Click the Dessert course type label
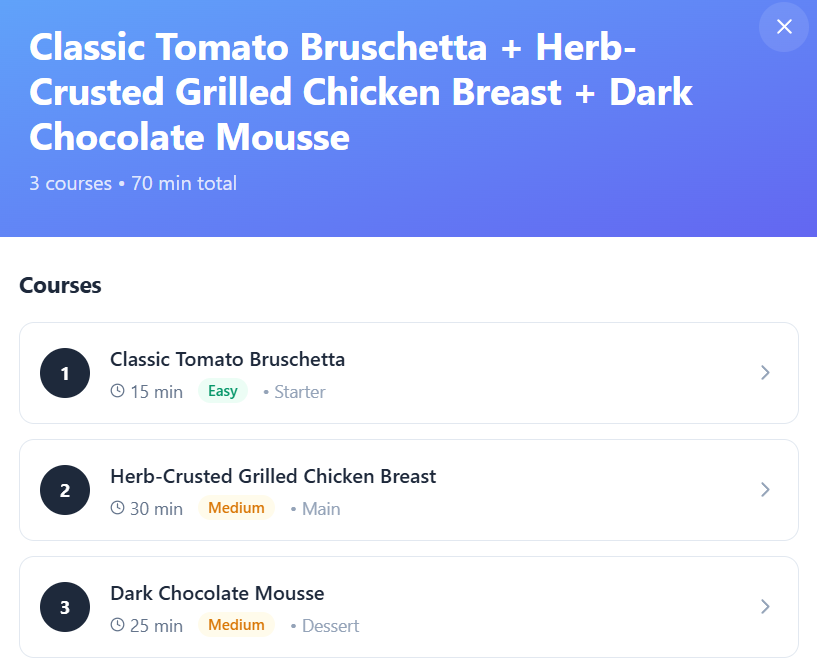The image size is (817, 671). point(329,626)
